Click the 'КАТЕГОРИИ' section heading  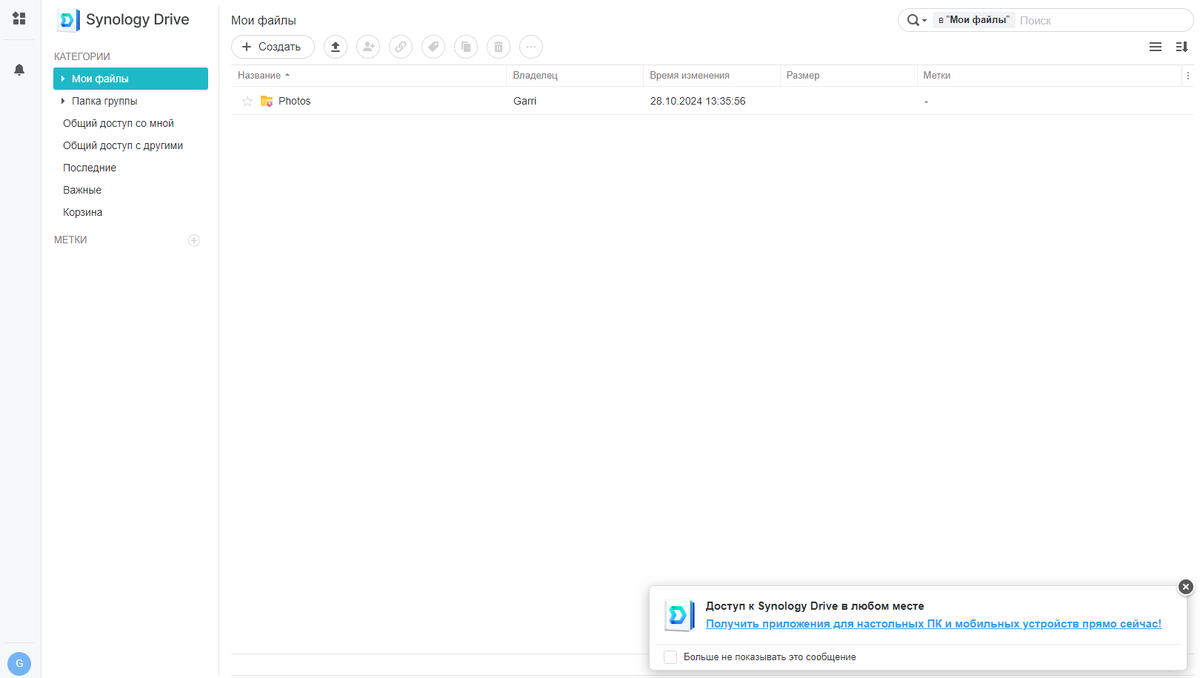click(x=82, y=57)
